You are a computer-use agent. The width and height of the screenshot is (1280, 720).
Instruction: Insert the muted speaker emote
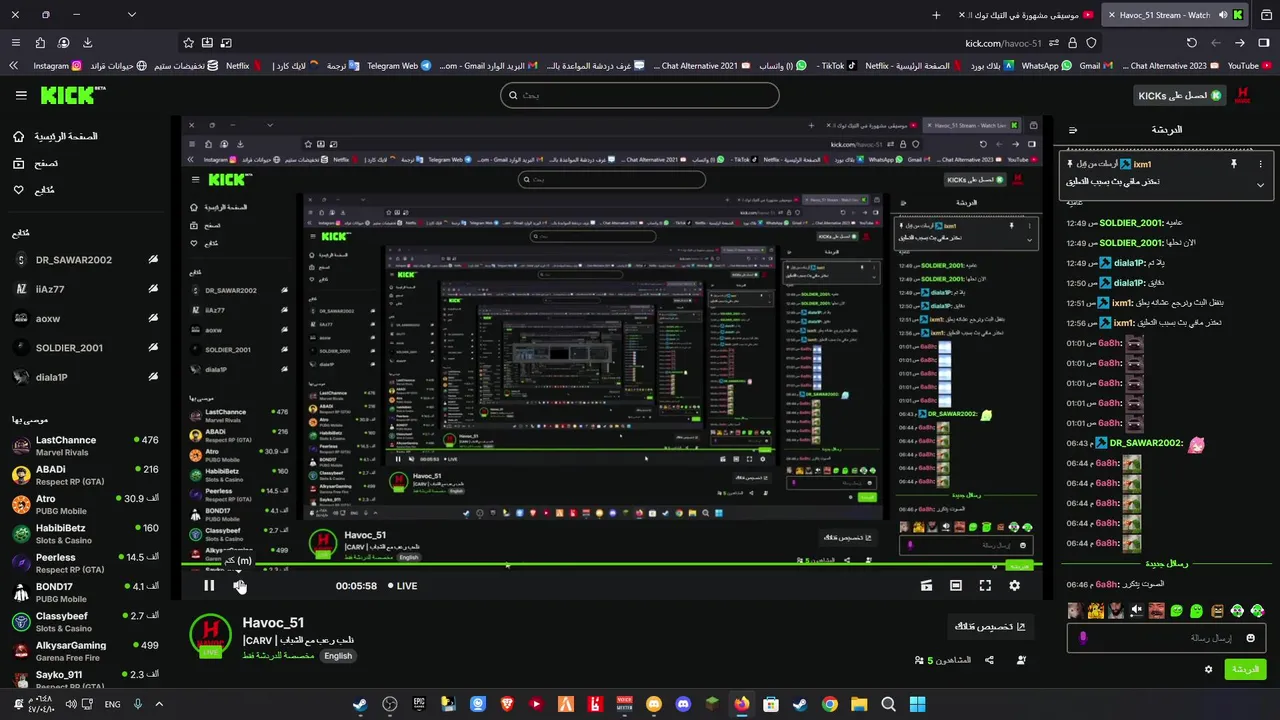tap(1137, 610)
